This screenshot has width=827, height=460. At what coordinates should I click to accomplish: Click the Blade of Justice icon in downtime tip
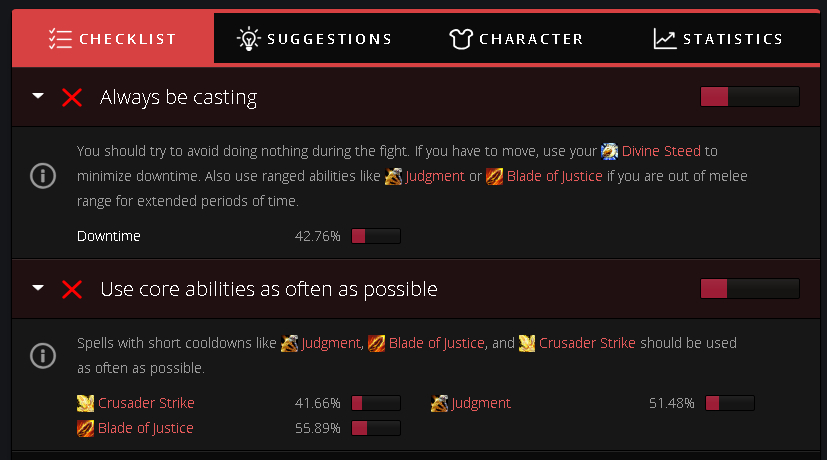tap(494, 177)
